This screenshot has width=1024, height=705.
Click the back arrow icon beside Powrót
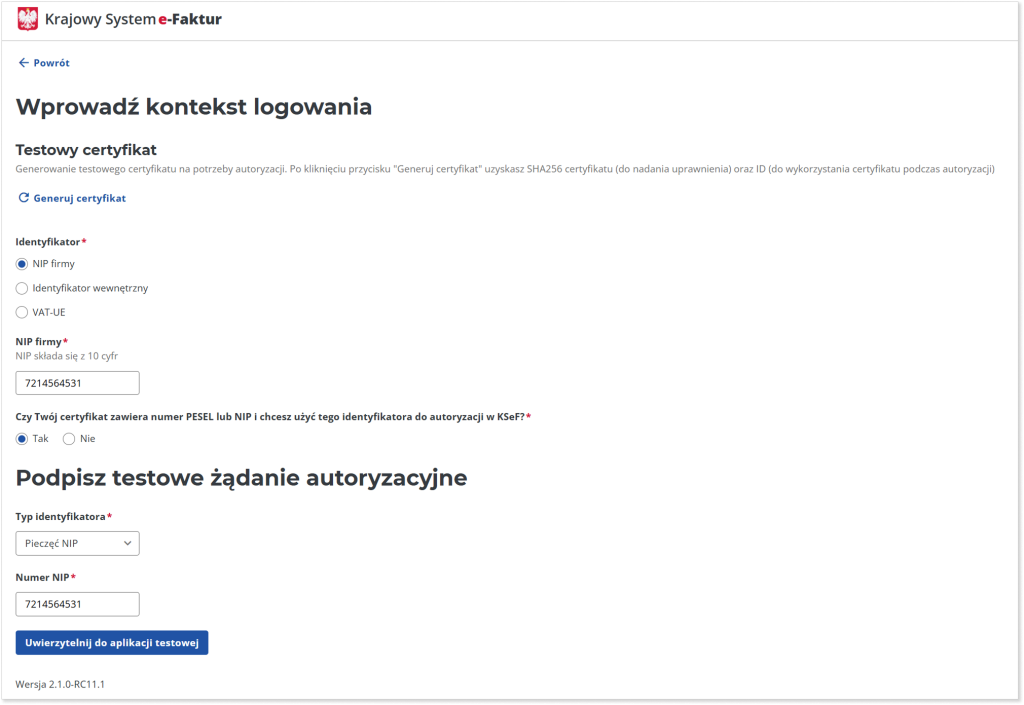pyautogui.click(x=23, y=63)
